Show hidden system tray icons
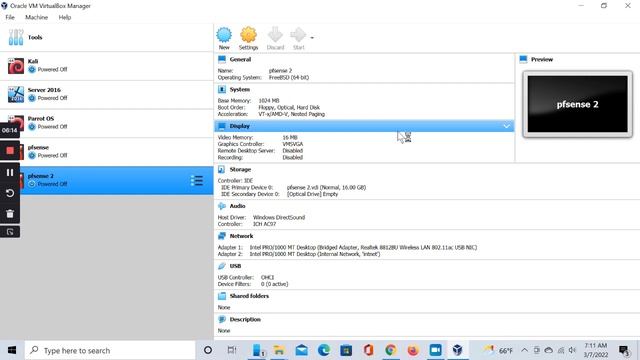Image resolution: width=640 pixels, height=360 pixels. click(524, 350)
